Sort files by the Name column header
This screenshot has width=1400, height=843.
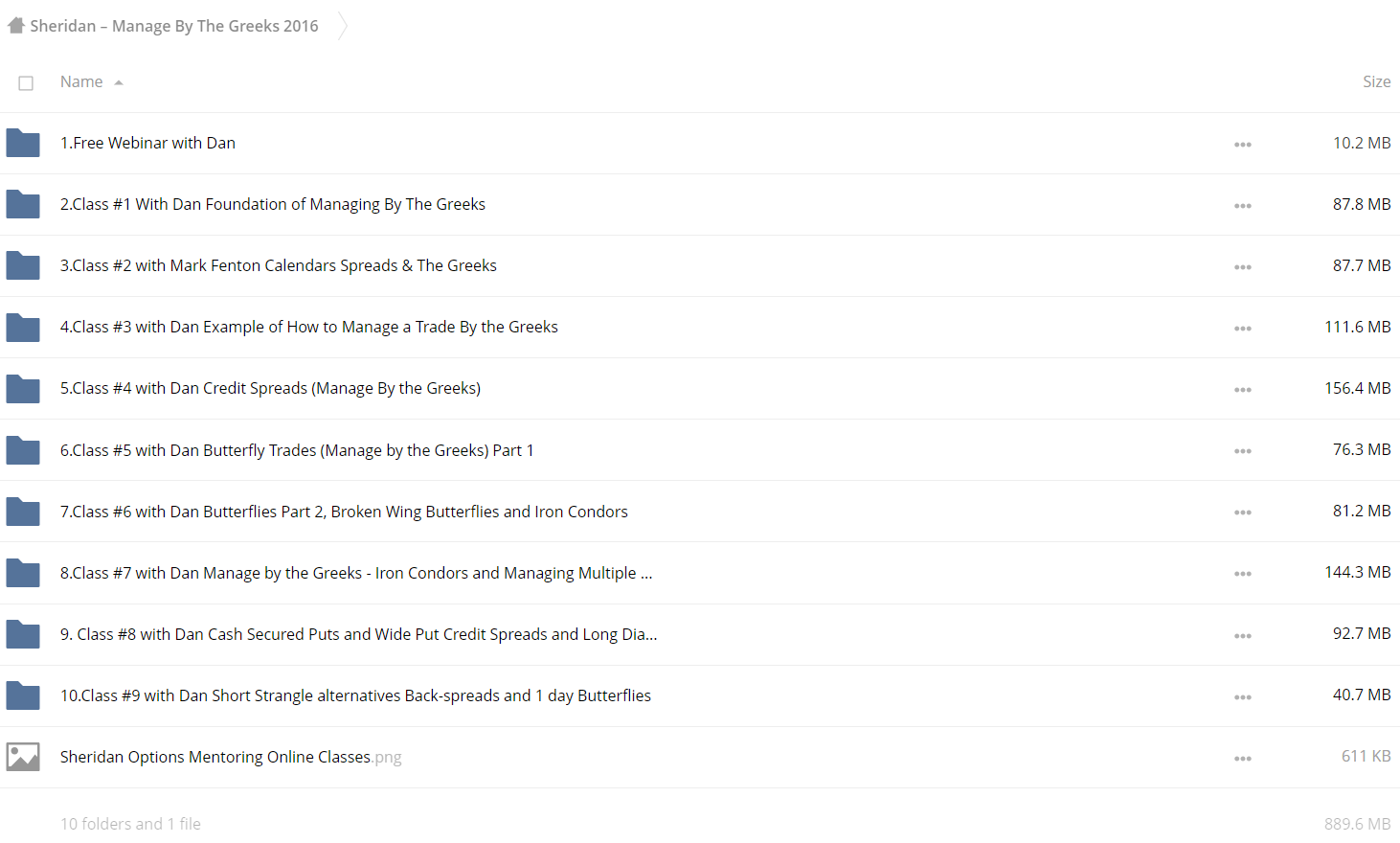coord(81,82)
